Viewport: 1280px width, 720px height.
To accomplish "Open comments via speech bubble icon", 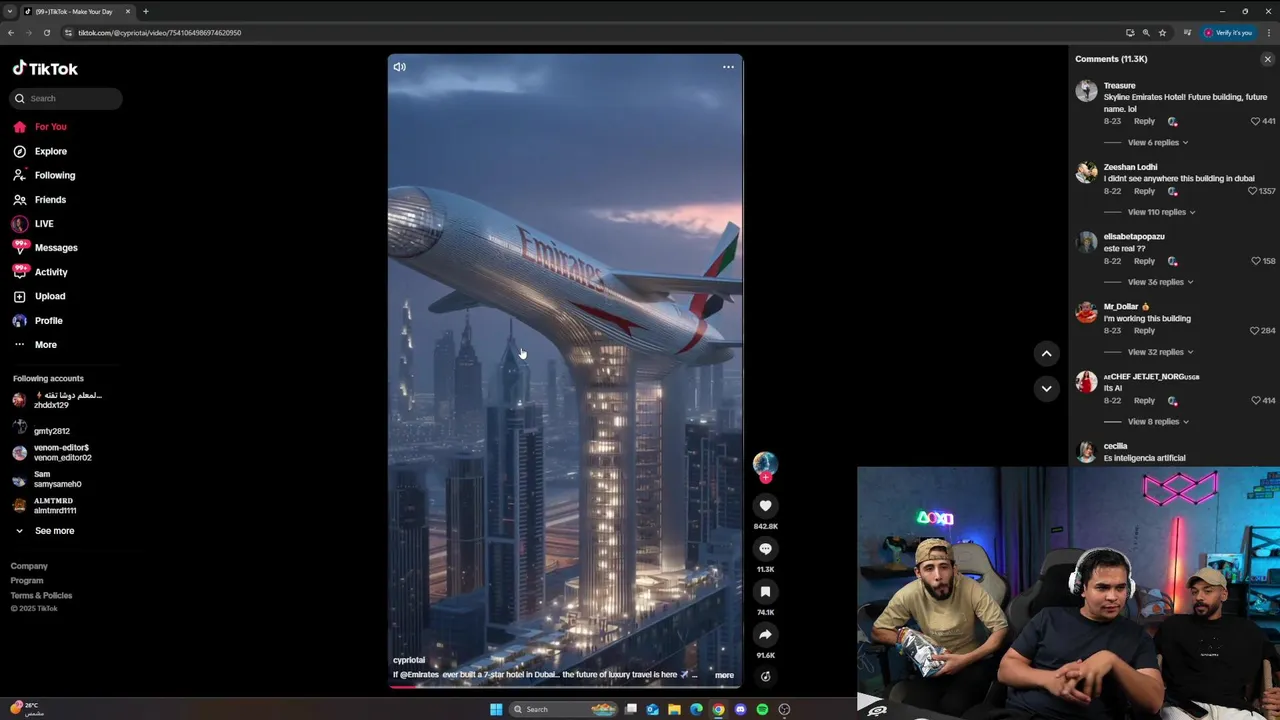I will coord(765,549).
